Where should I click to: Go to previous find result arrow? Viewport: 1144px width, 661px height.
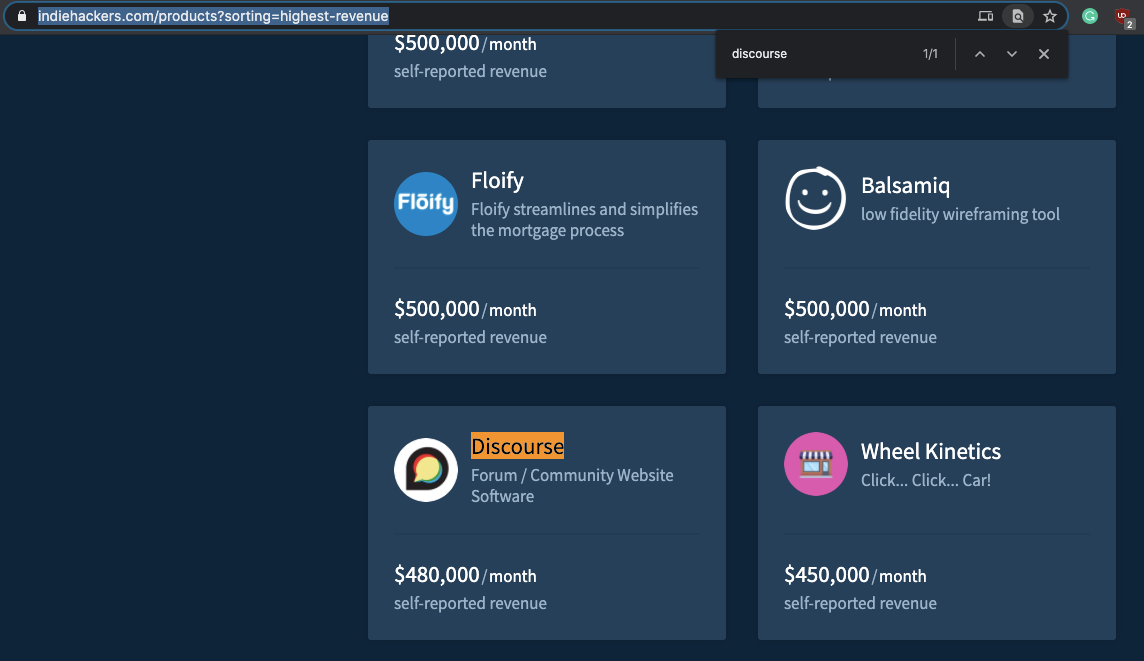tap(980, 54)
